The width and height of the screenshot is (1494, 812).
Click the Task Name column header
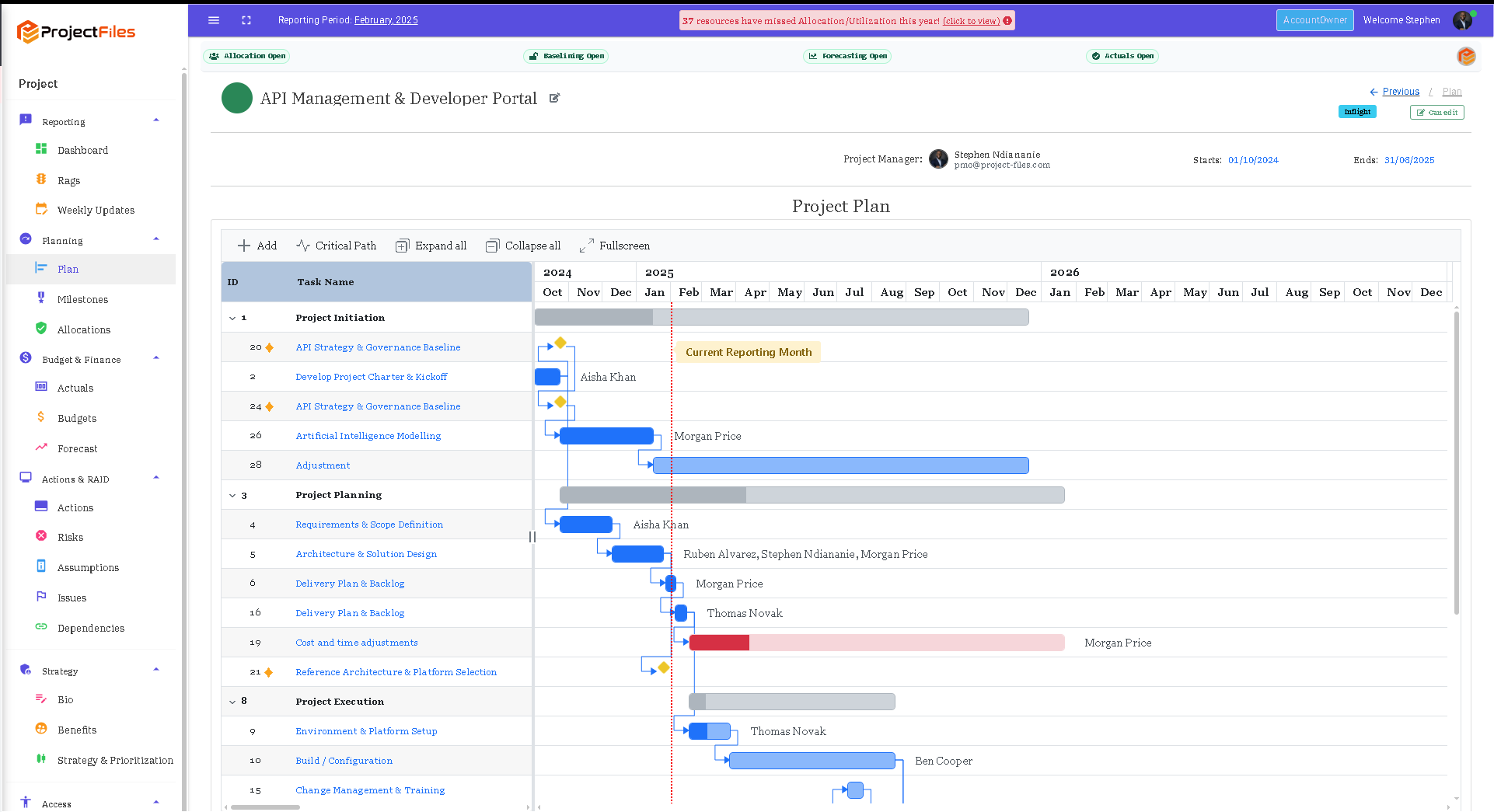(x=325, y=282)
